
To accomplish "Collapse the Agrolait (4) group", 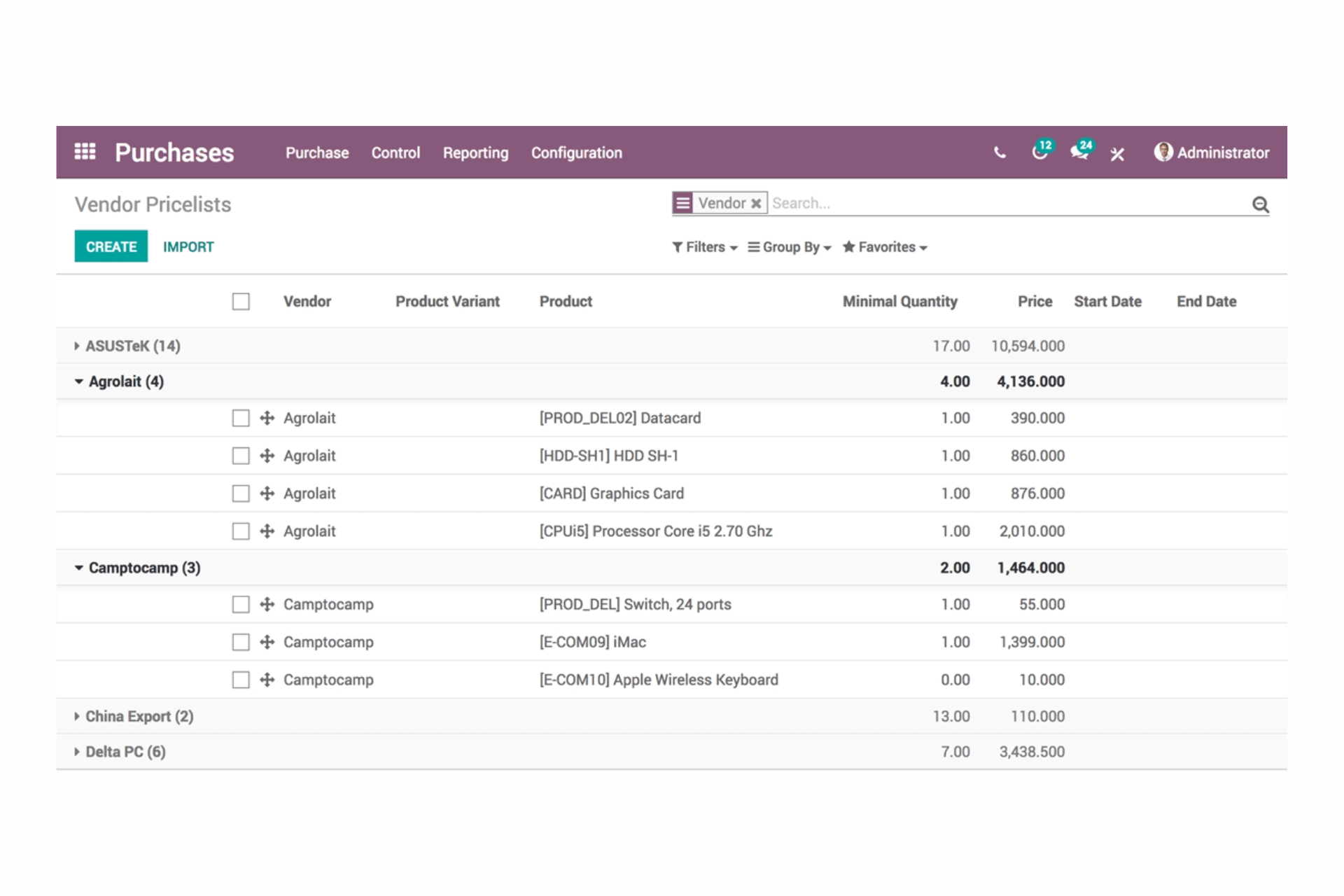I will click(119, 381).
